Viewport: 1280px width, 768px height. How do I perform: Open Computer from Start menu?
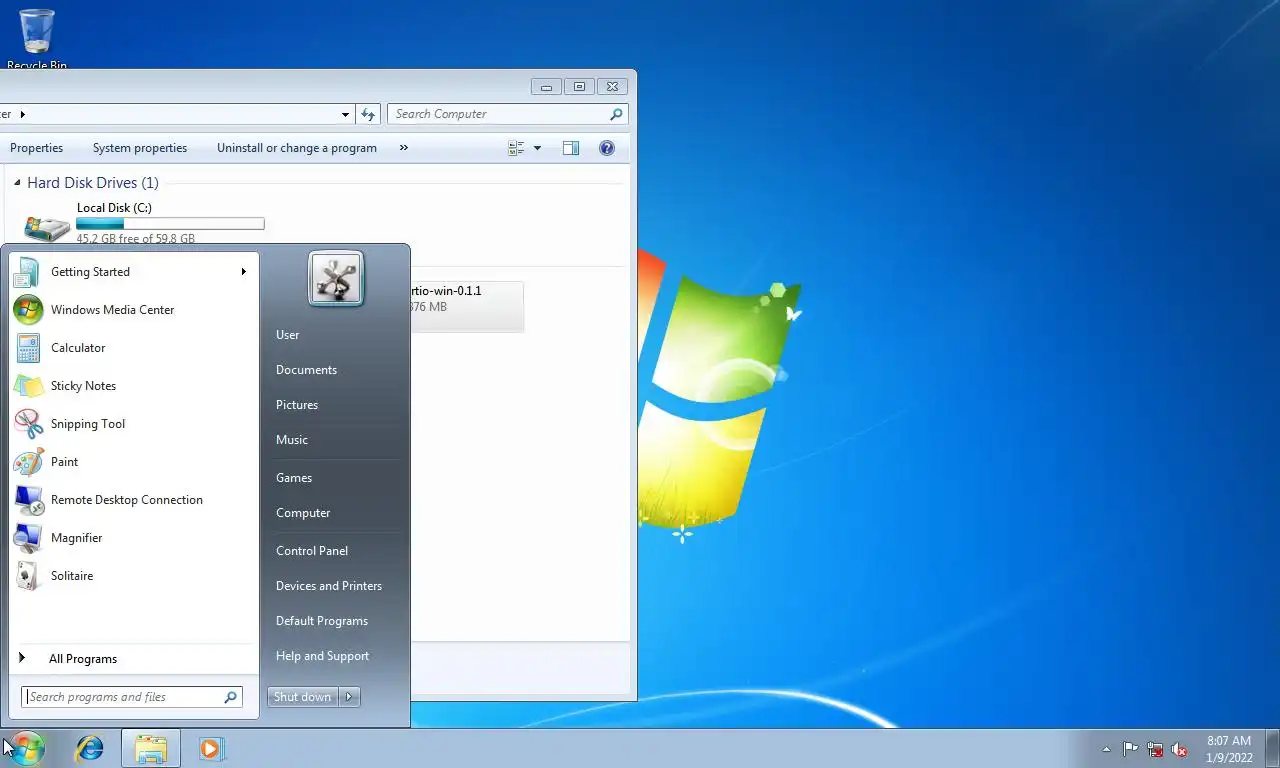(303, 513)
